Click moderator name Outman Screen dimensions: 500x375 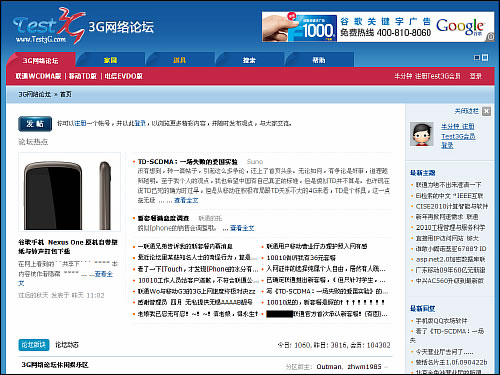click(x=329, y=367)
